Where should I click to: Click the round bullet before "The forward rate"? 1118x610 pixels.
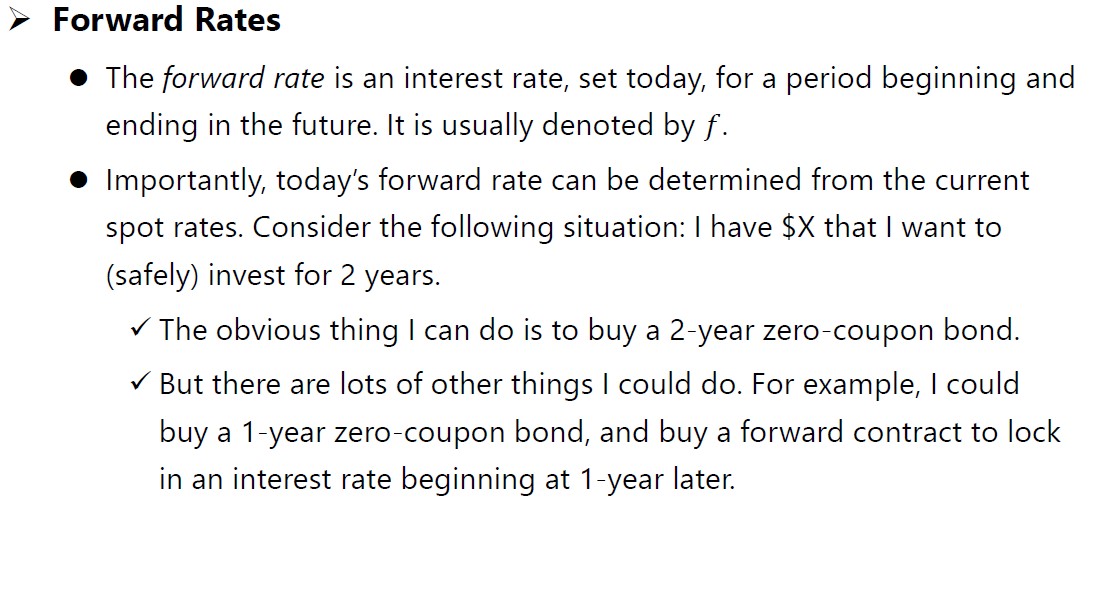[79, 79]
